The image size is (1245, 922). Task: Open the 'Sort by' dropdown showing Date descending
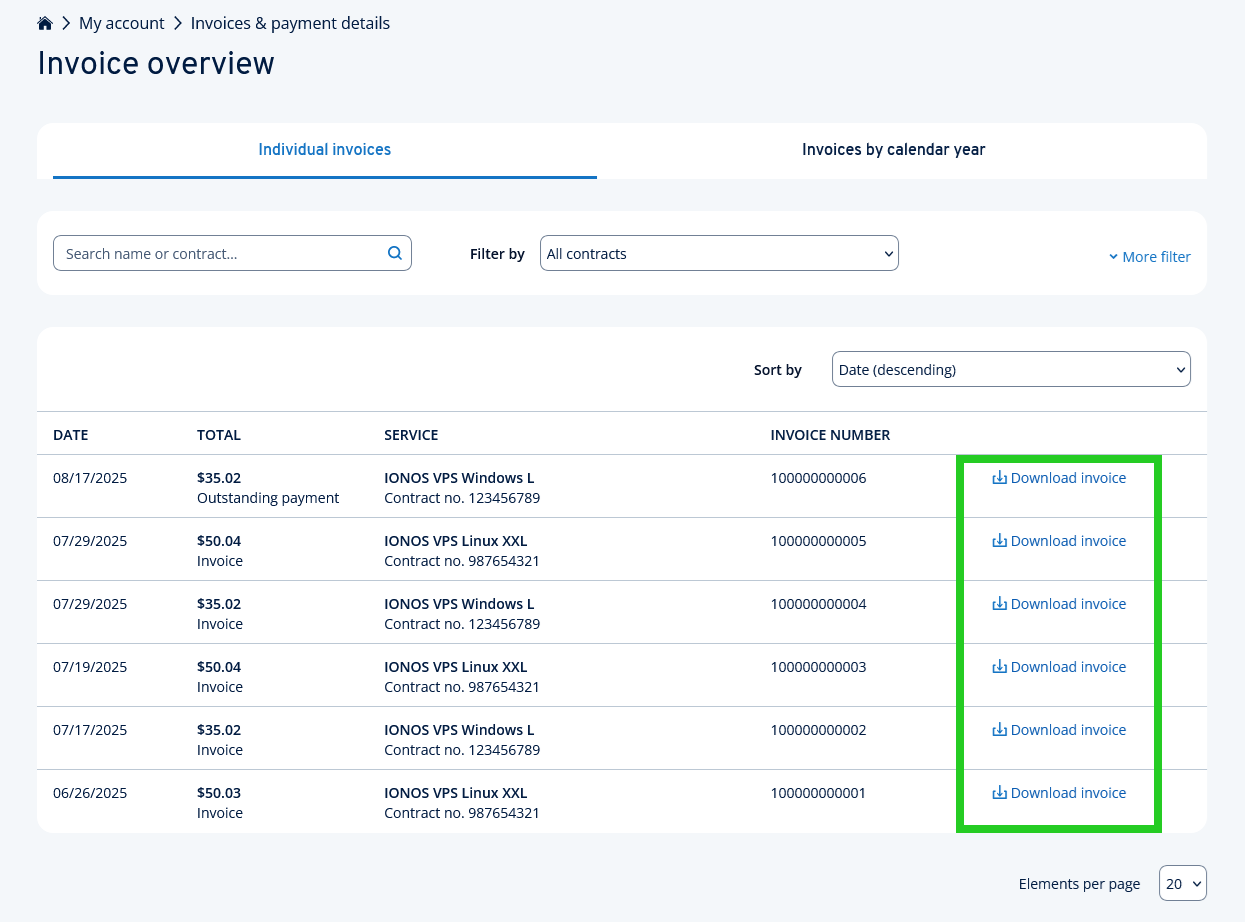click(x=1010, y=369)
